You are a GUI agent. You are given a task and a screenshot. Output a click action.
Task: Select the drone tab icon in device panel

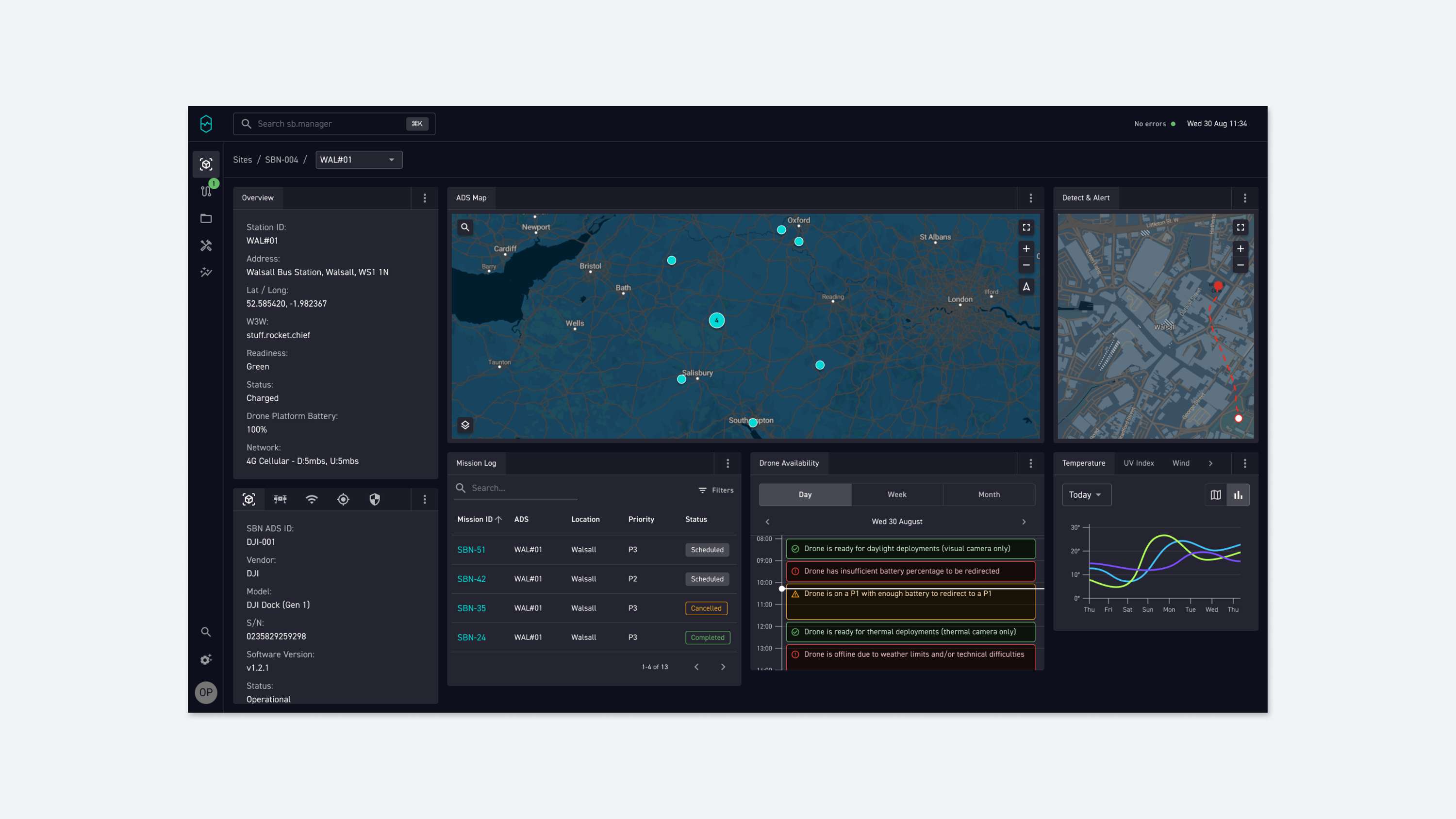281,499
